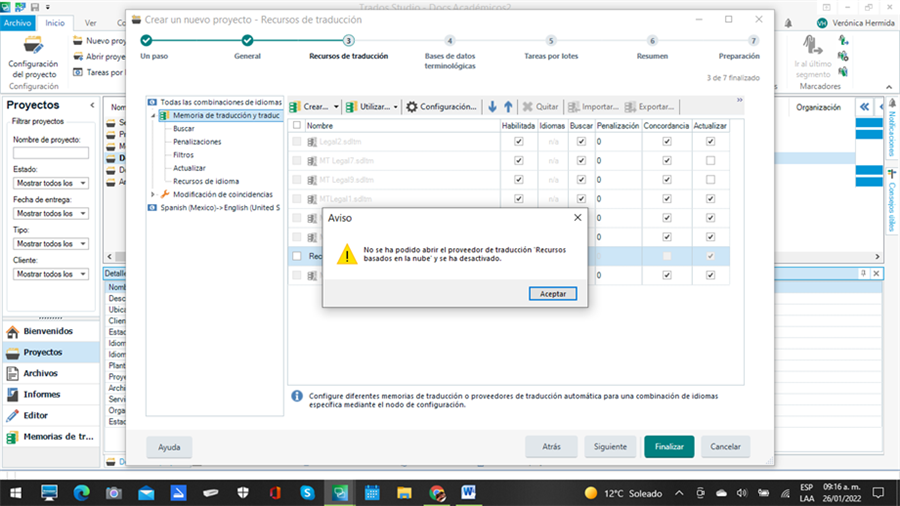Open Memorias de traducción view
900x506 pixels.
(51, 437)
